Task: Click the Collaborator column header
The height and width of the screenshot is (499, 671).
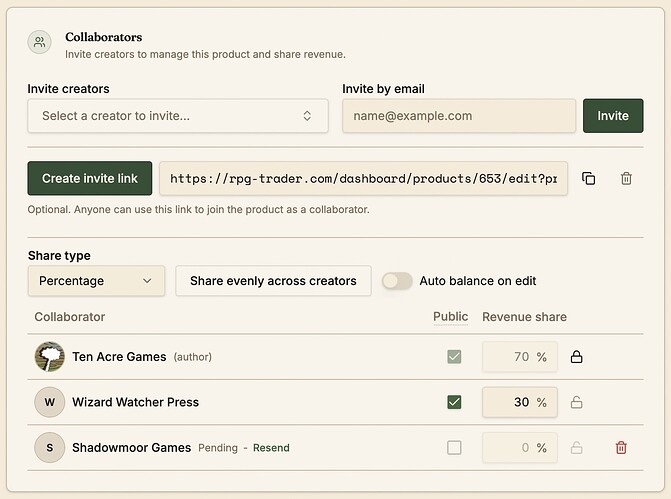Action: [70, 317]
